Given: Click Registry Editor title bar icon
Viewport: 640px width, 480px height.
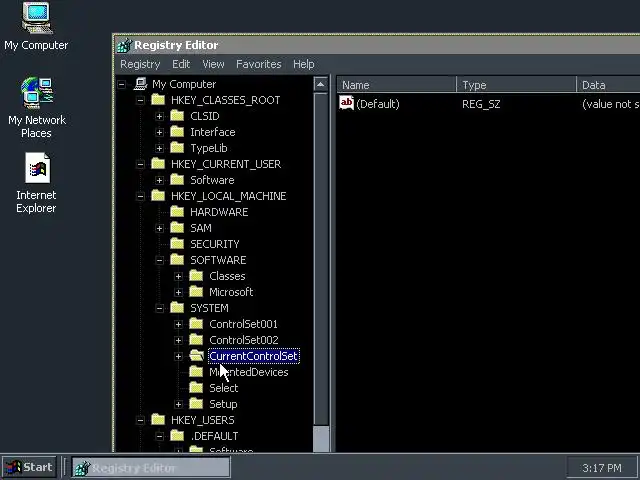Looking at the screenshot, I should coord(124,45).
